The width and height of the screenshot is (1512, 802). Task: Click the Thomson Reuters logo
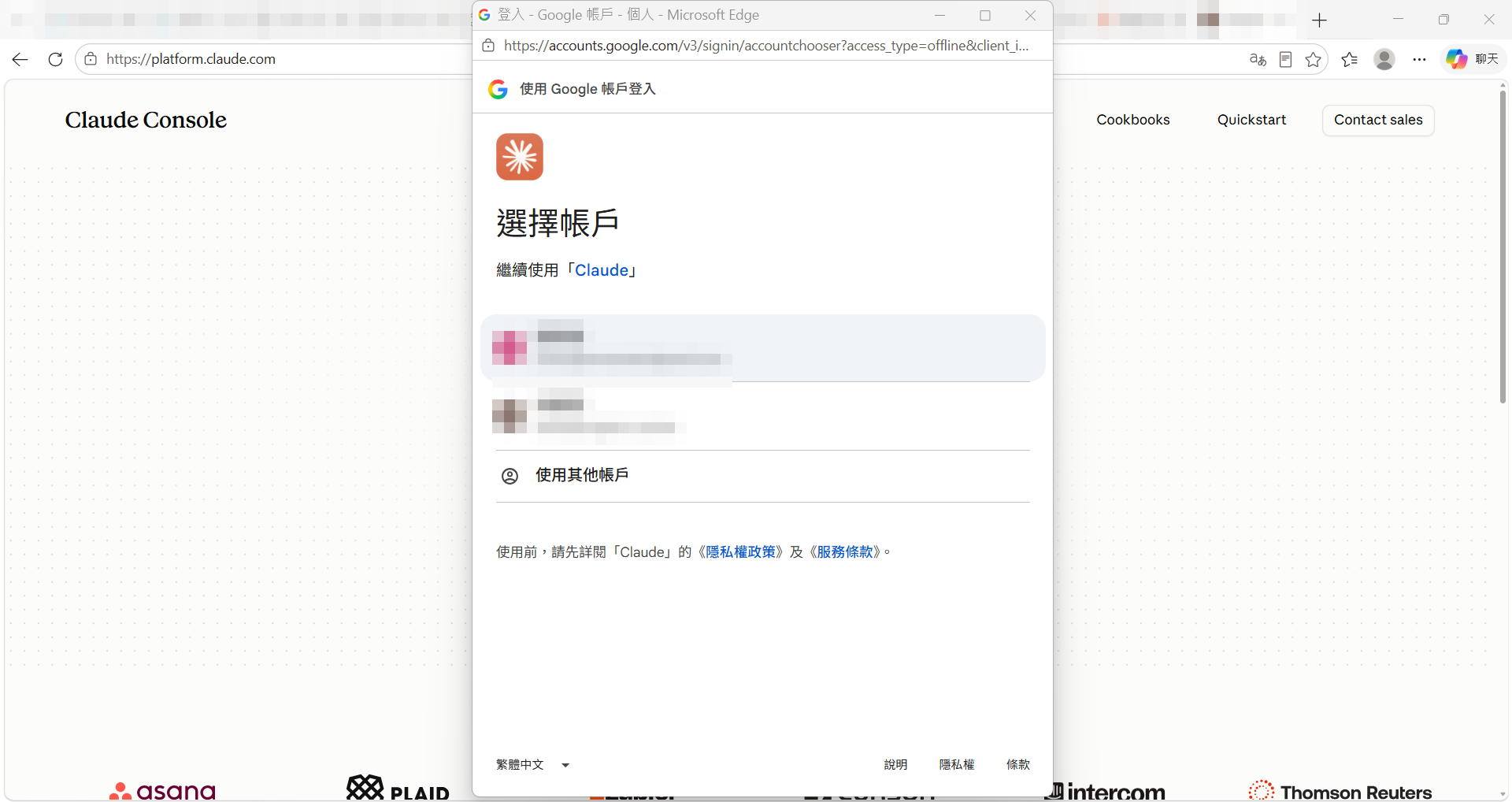pos(1340,791)
